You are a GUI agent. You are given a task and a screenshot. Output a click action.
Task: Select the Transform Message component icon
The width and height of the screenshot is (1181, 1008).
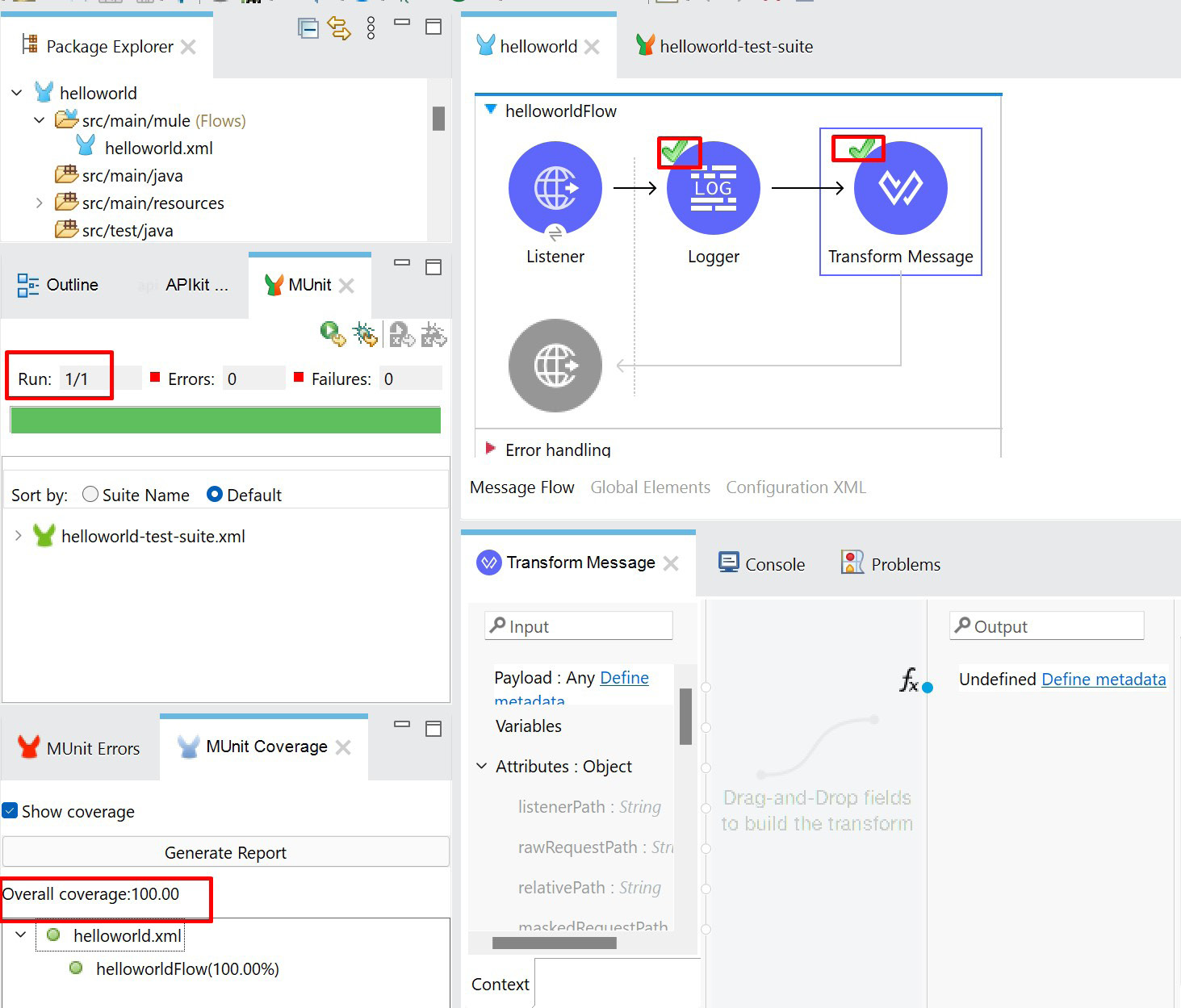[901, 188]
